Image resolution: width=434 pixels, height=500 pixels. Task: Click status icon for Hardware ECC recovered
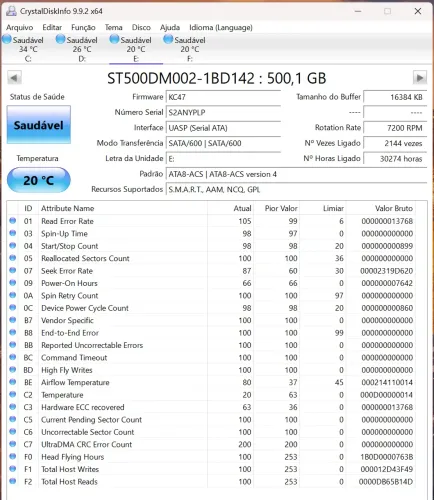click(13, 407)
